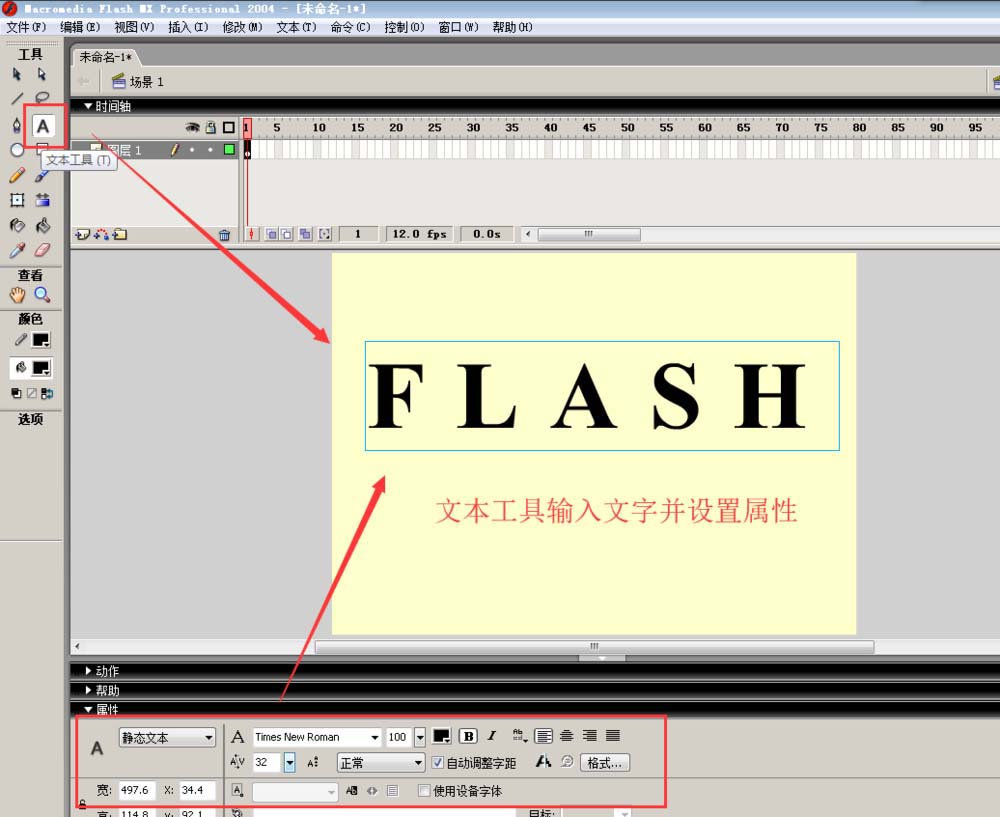Toggle Edit Multiple Frames
Screen dimensions: 1000x817
coord(305,234)
